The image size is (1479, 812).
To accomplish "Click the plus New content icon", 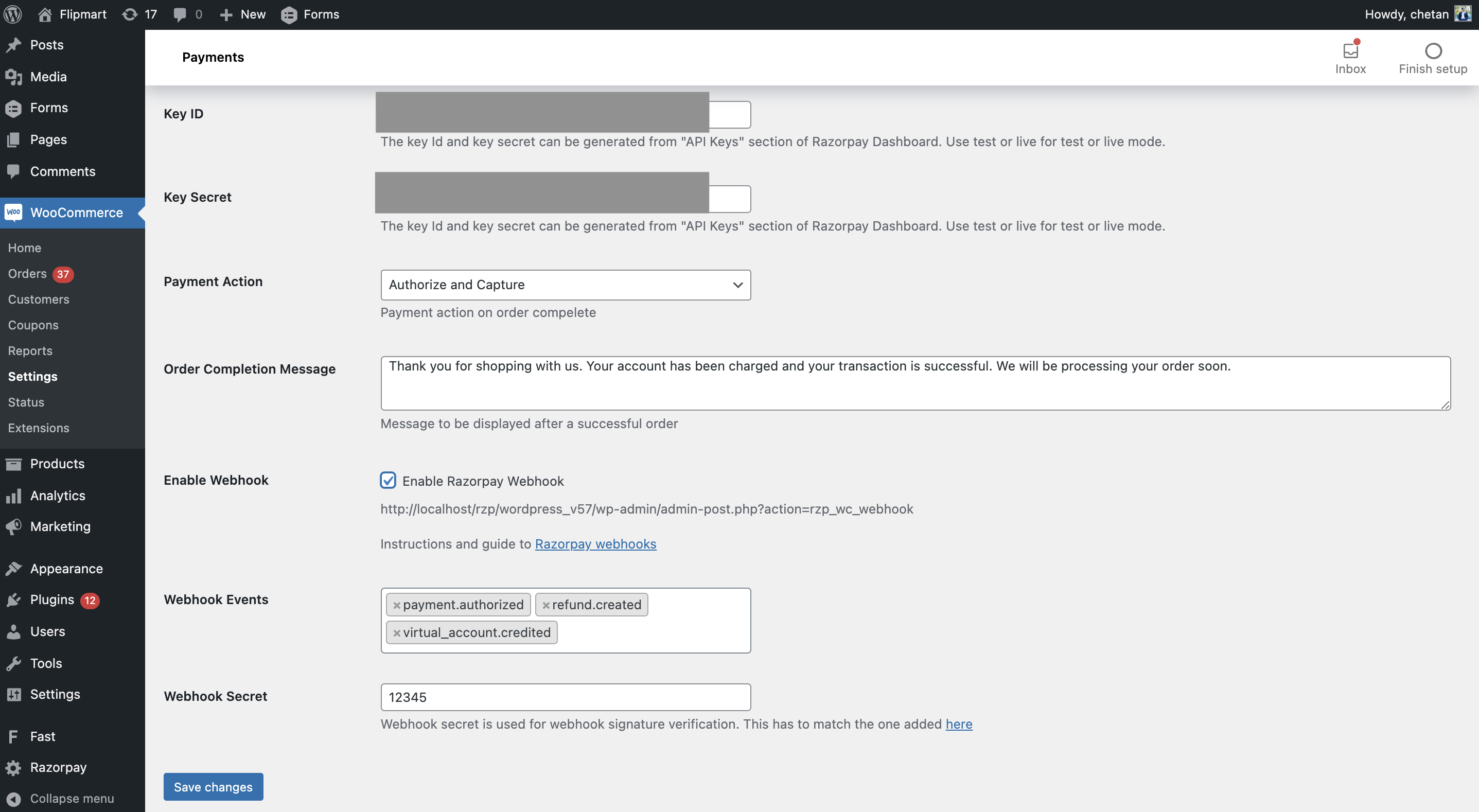I will (226, 15).
